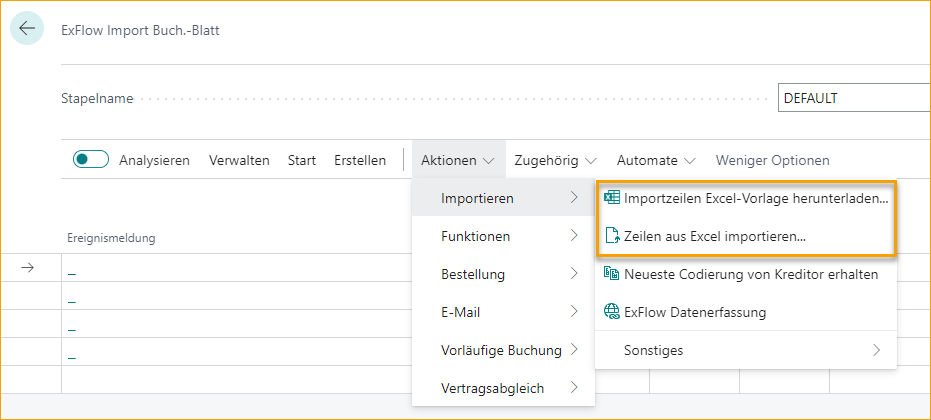Expand the Funktionen submenu

pyautogui.click(x=504, y=236)
